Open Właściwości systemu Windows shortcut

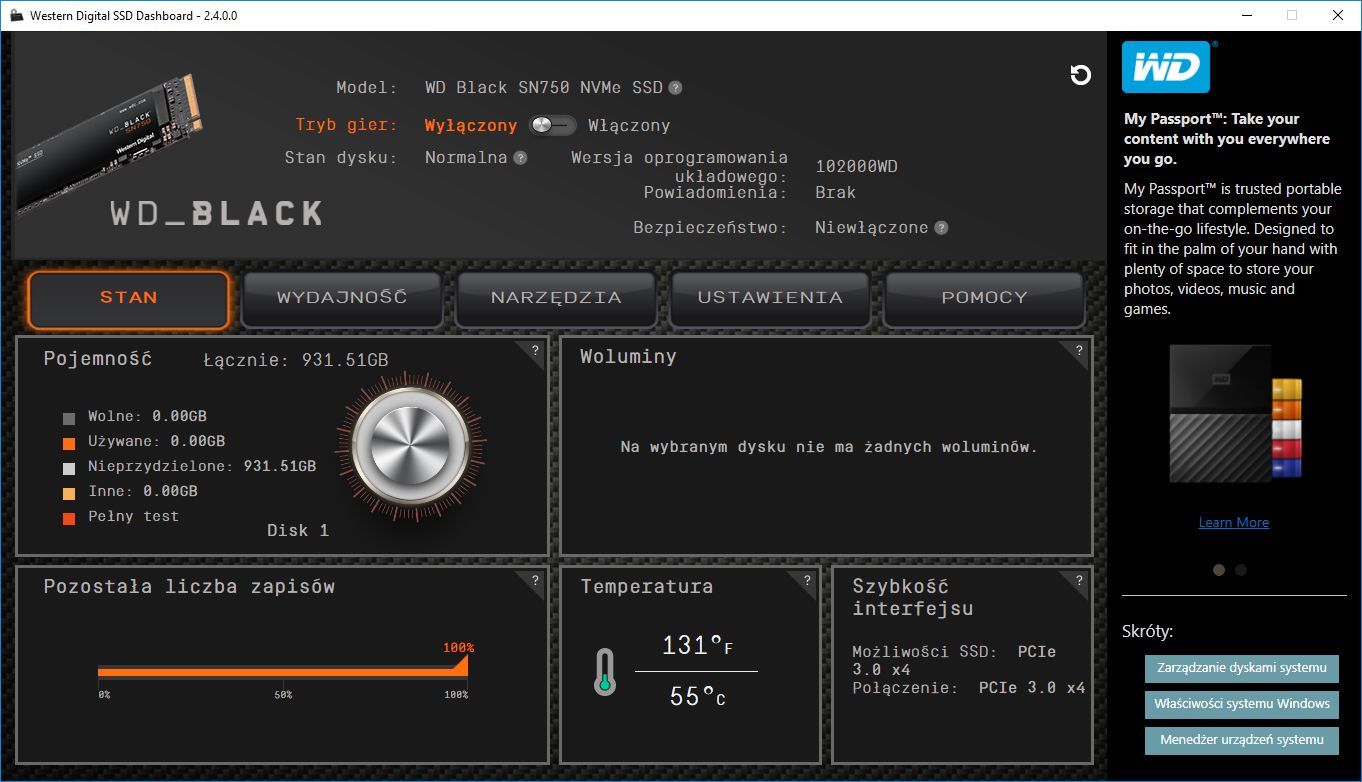pyautogui.click(x=1242, y=704)
